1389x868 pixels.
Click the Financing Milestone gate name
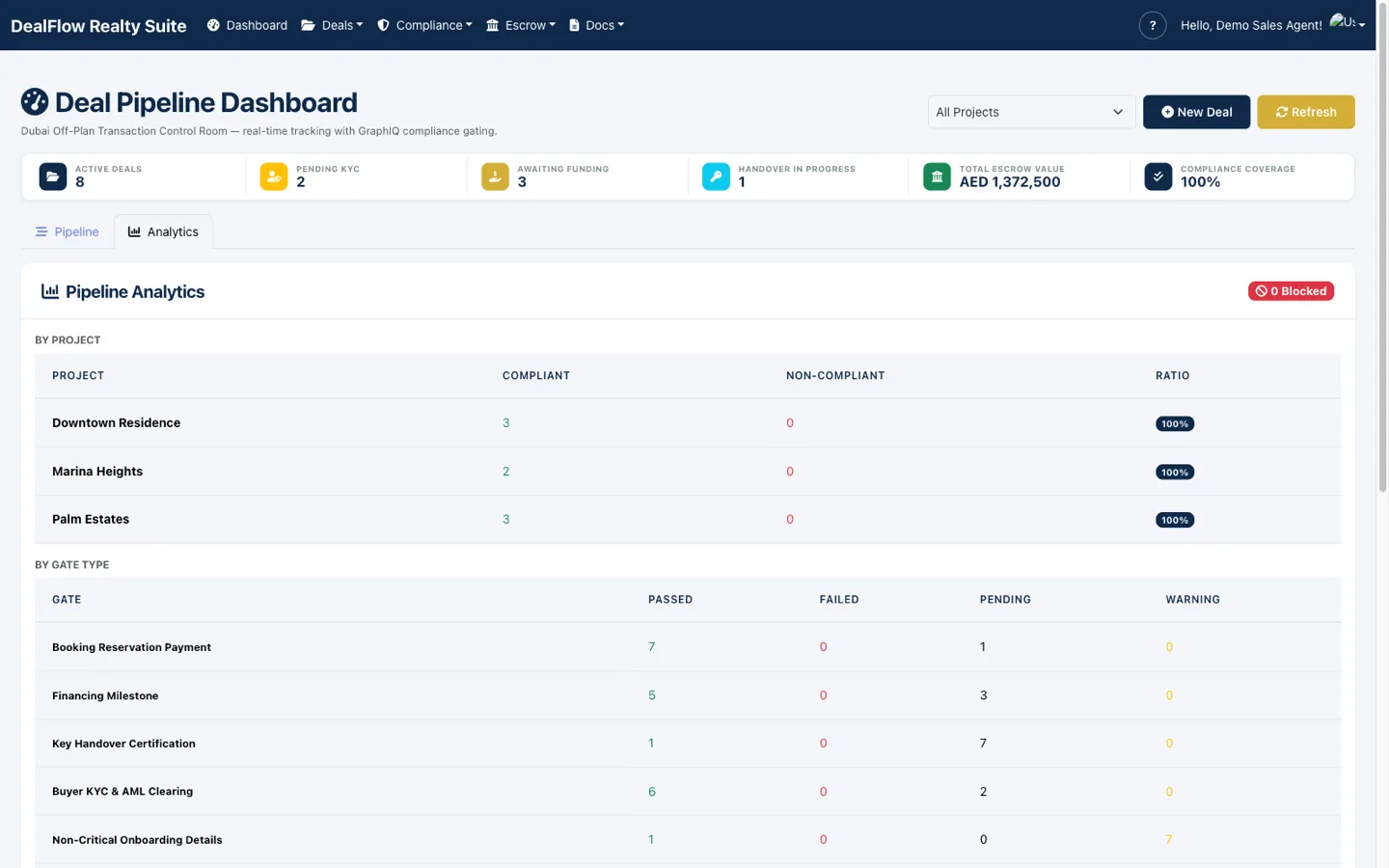click(105, 695)
